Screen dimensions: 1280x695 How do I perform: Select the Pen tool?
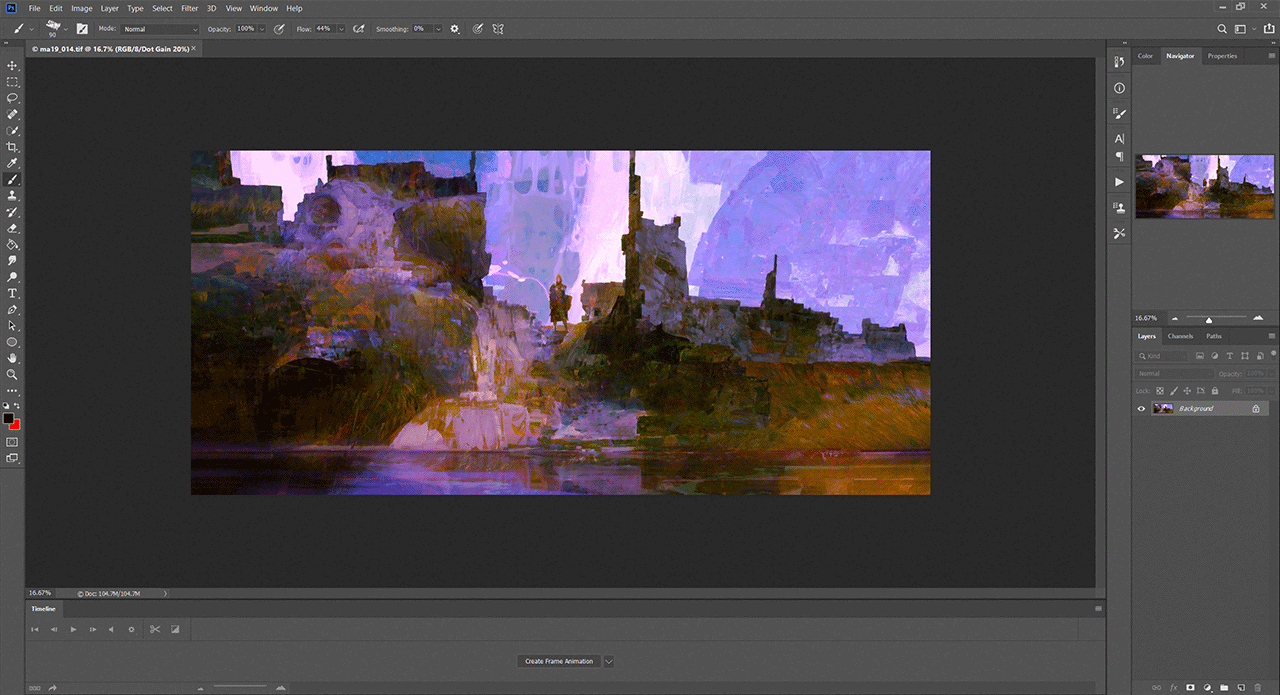click(x=12, y=310)
